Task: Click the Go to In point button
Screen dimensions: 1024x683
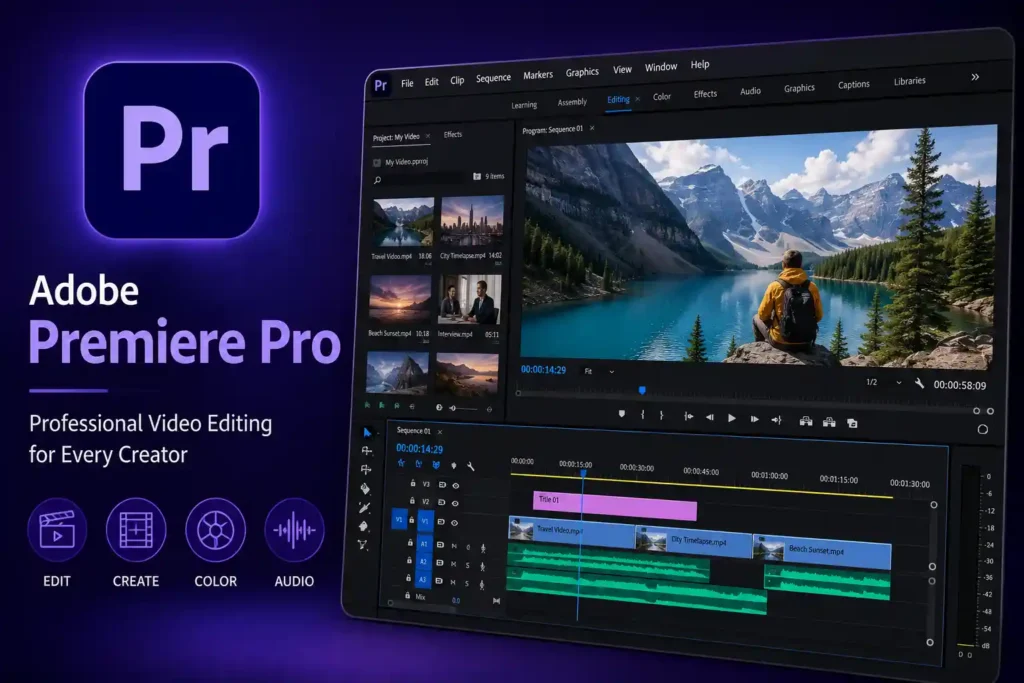Action: tap(688, 417)
